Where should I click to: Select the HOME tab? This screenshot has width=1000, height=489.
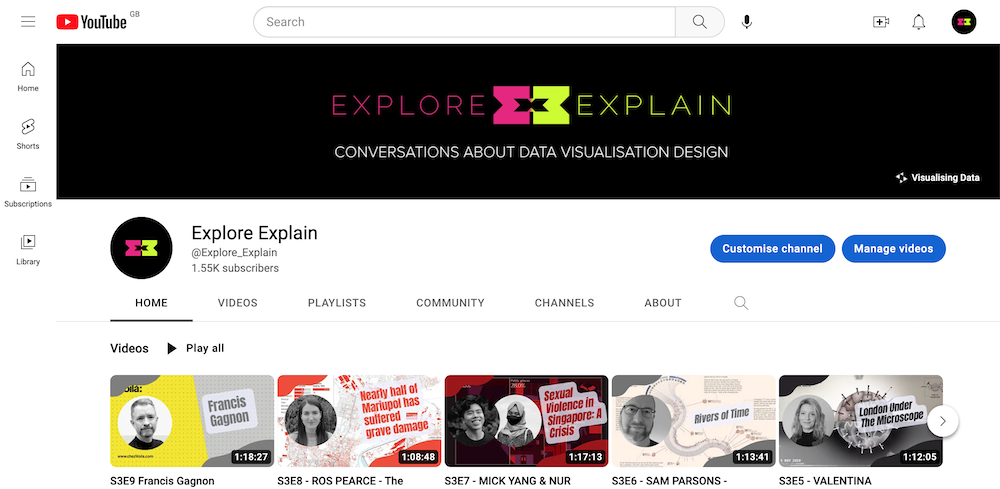[x=151, y=303]
